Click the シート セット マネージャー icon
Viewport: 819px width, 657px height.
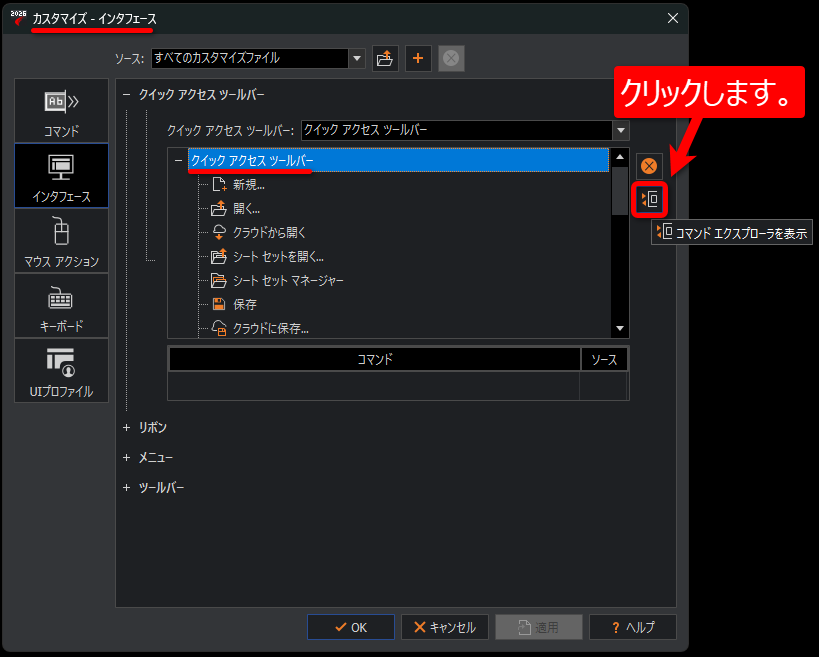point(219,280)
